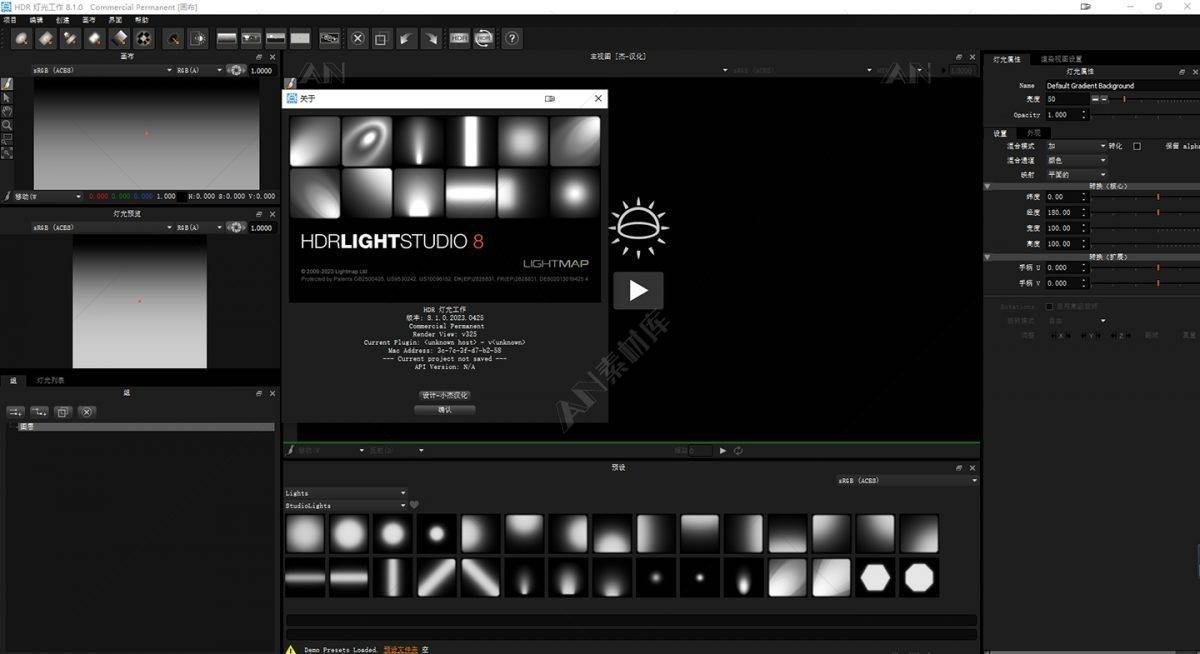Click the warning triangle status bar icon

(x=292, y=649)
